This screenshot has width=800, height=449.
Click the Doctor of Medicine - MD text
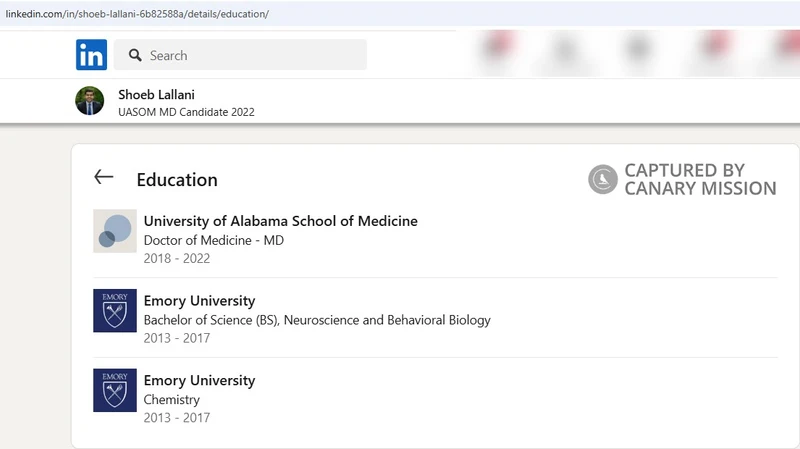[214, 240]
